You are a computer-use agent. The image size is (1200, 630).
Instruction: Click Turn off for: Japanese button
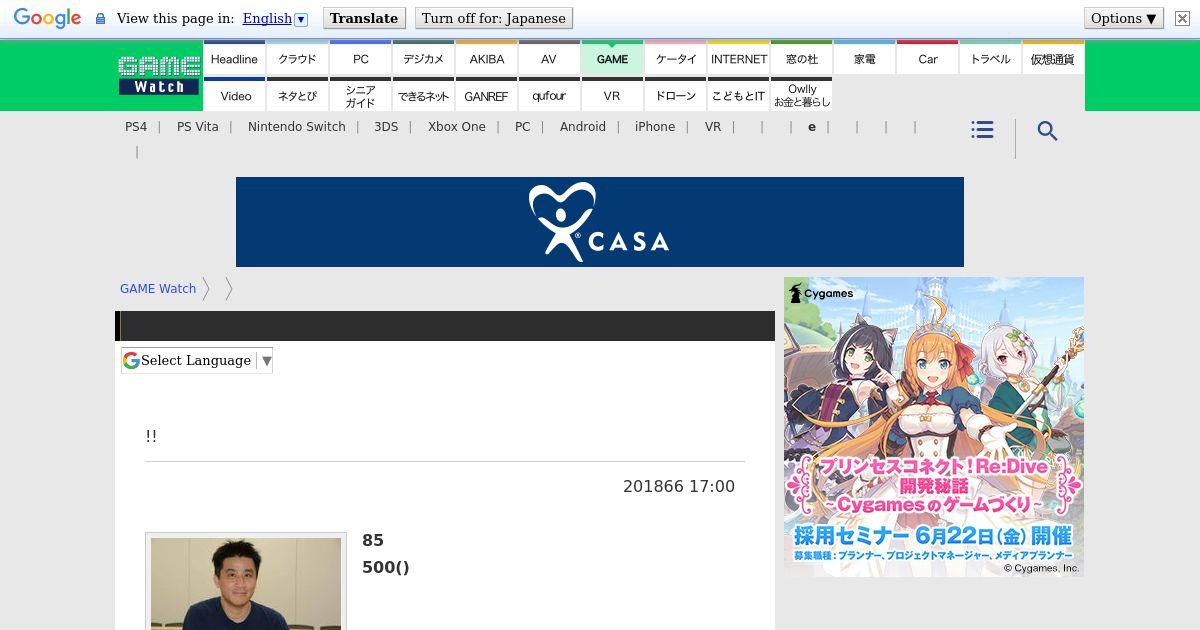[x=494, y=18]
